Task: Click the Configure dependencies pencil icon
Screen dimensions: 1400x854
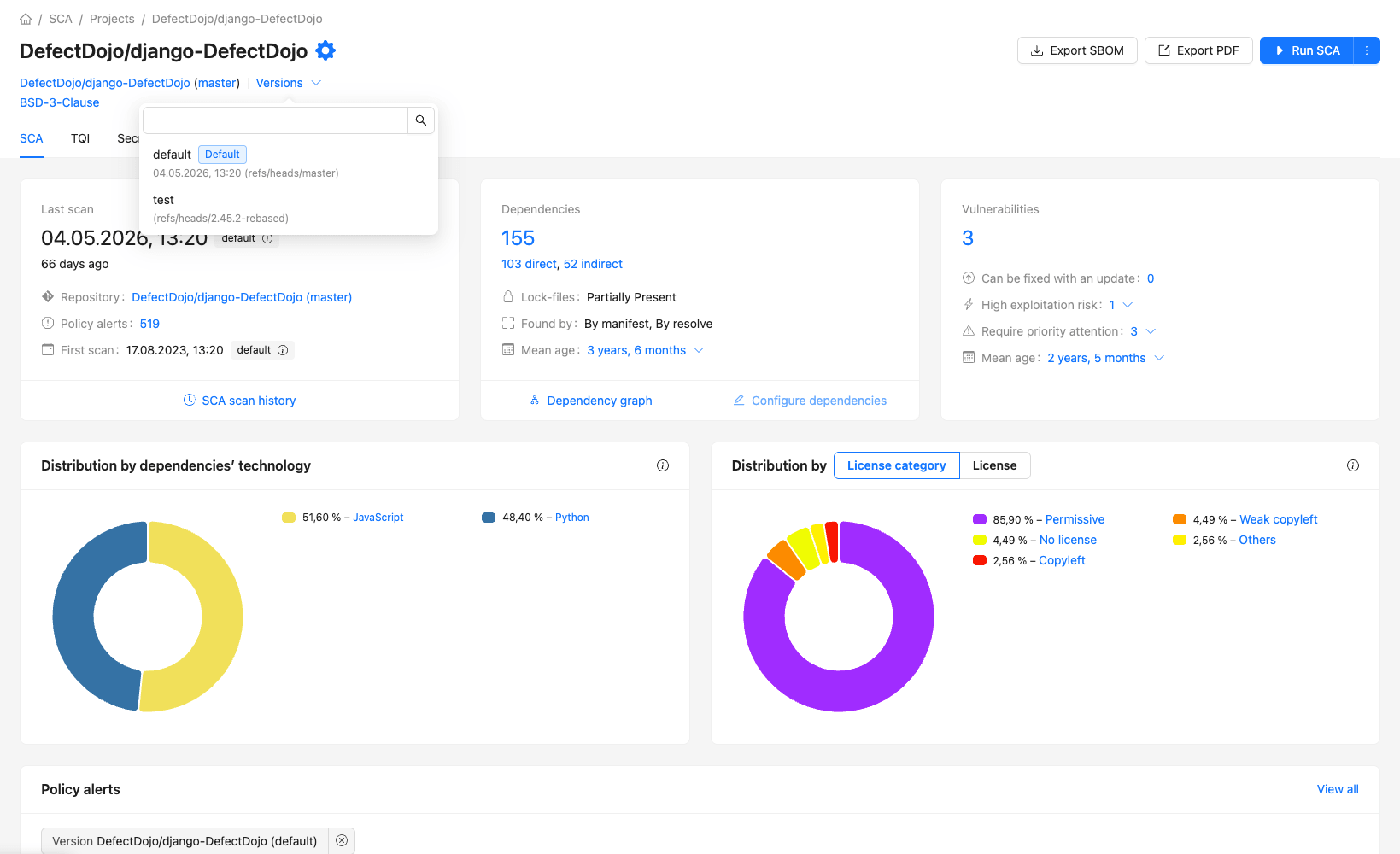Action: (739, 400)
